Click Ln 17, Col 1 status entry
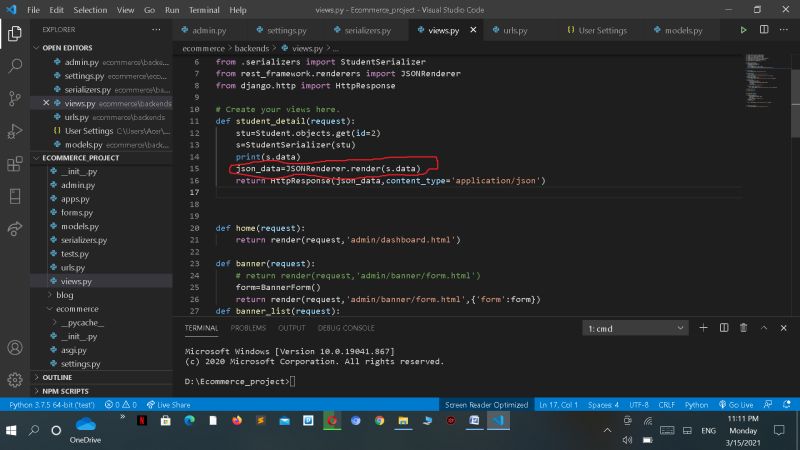The height and width of the screenshot is (450, 800). [x=558, y=405]
